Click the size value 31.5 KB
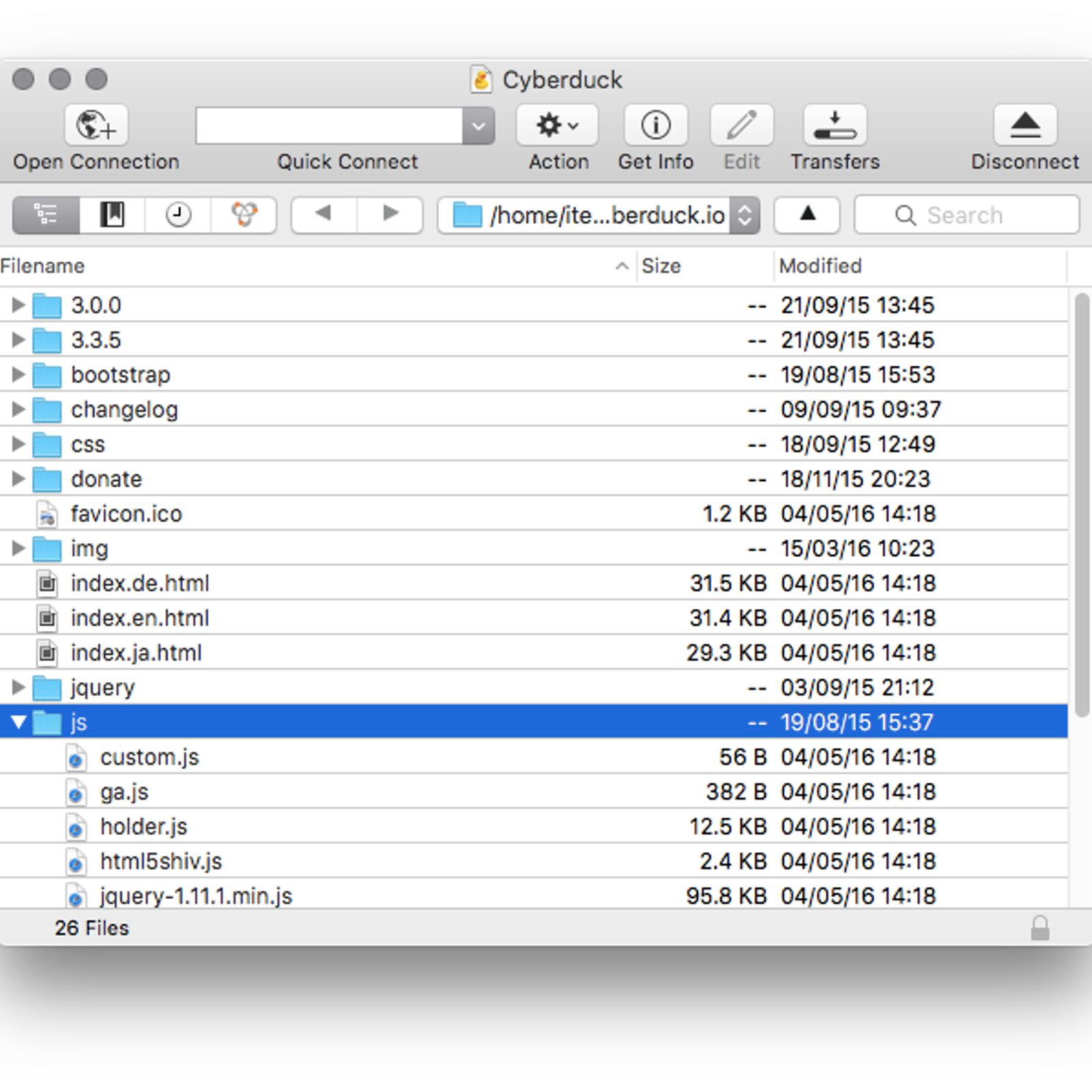The image size is (1092, 1092). click(x=728, y=584)
